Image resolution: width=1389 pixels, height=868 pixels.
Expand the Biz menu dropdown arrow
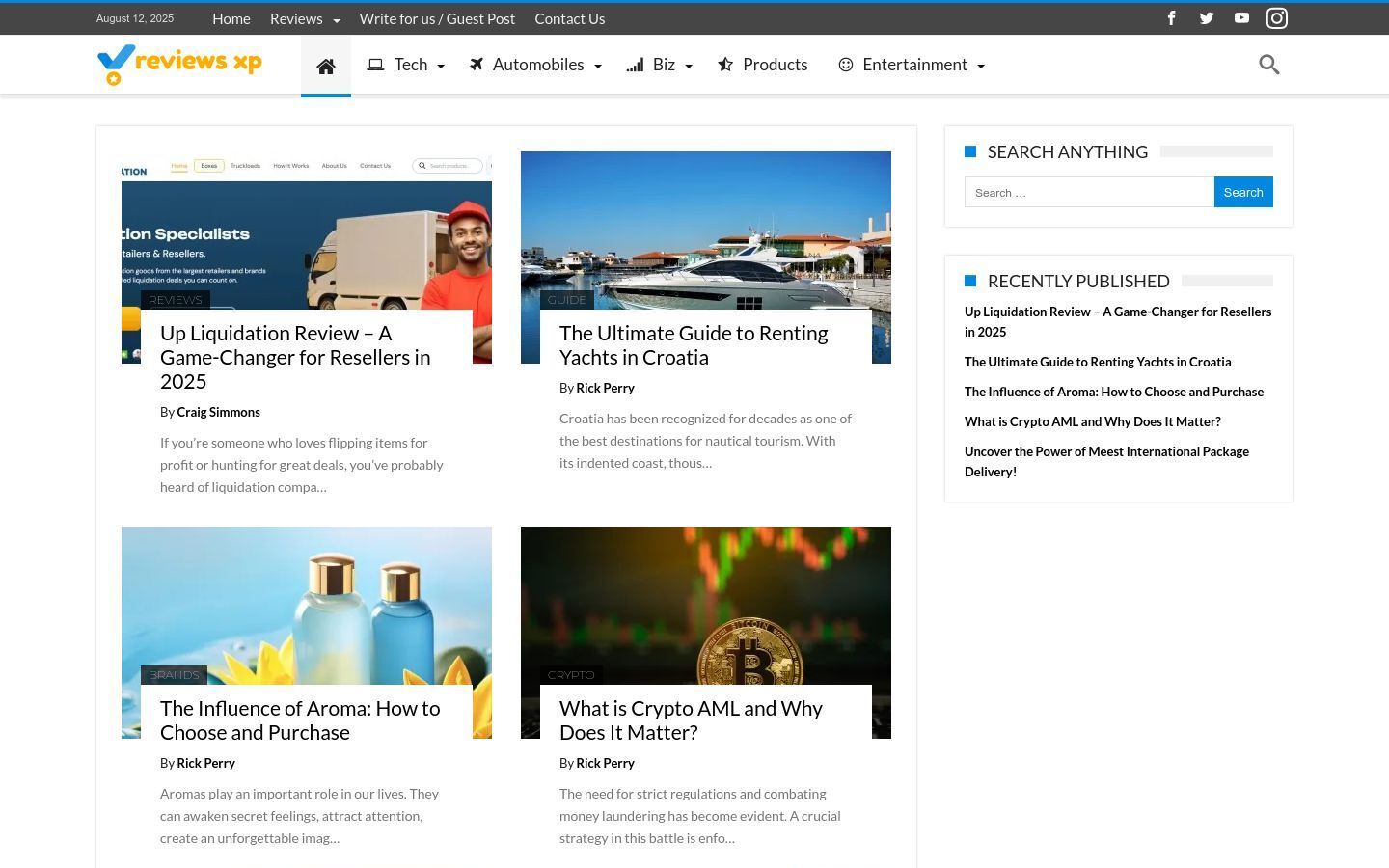click(x=688, y=67)
